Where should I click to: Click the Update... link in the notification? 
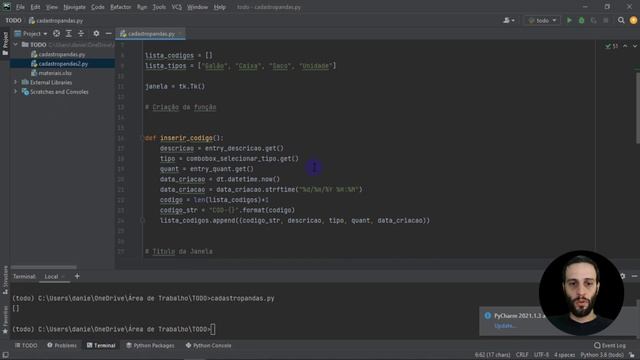pyautogui.click(x=504, y=326)
